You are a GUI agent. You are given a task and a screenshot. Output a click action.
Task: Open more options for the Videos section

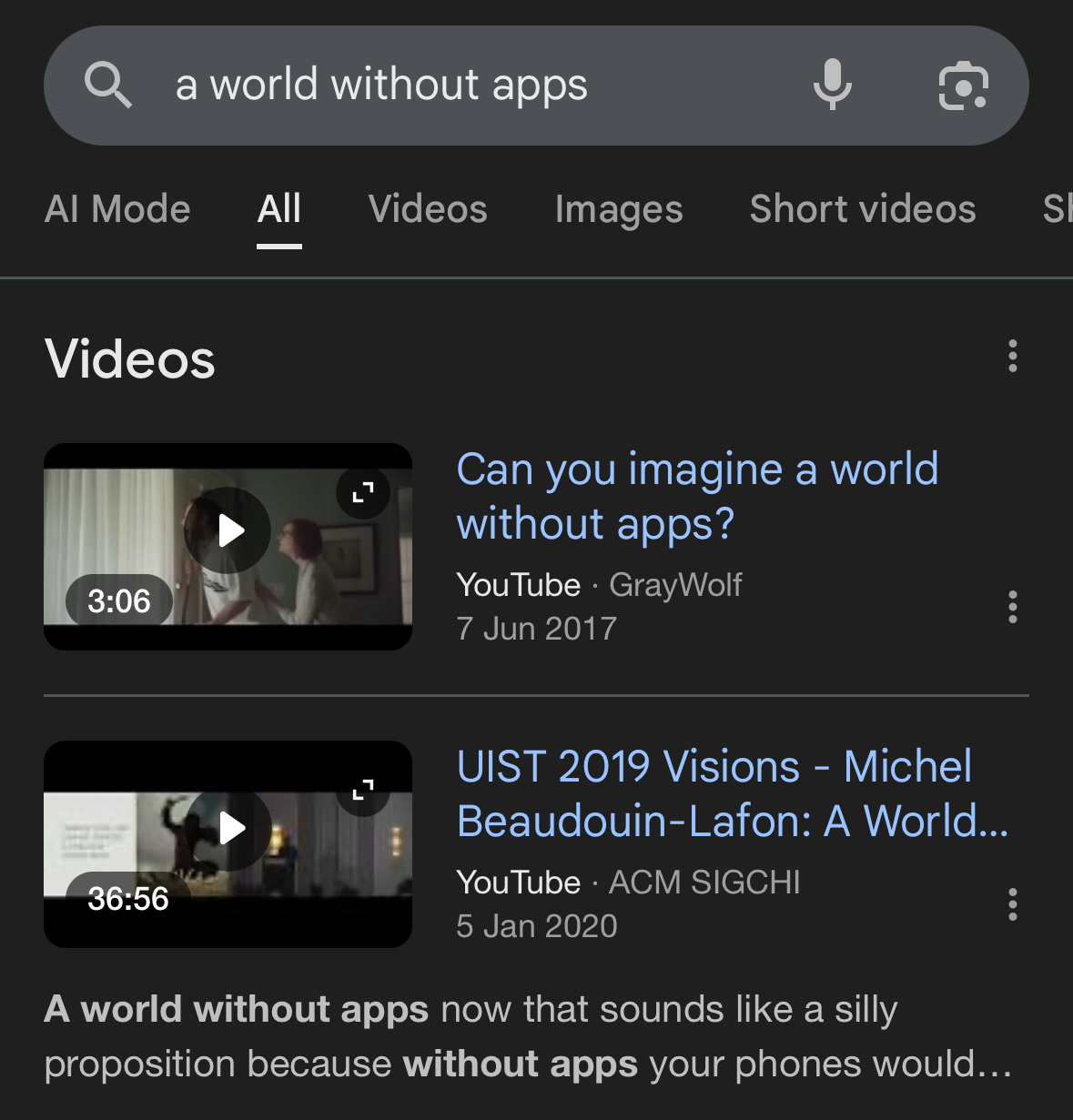[1012, 357]
